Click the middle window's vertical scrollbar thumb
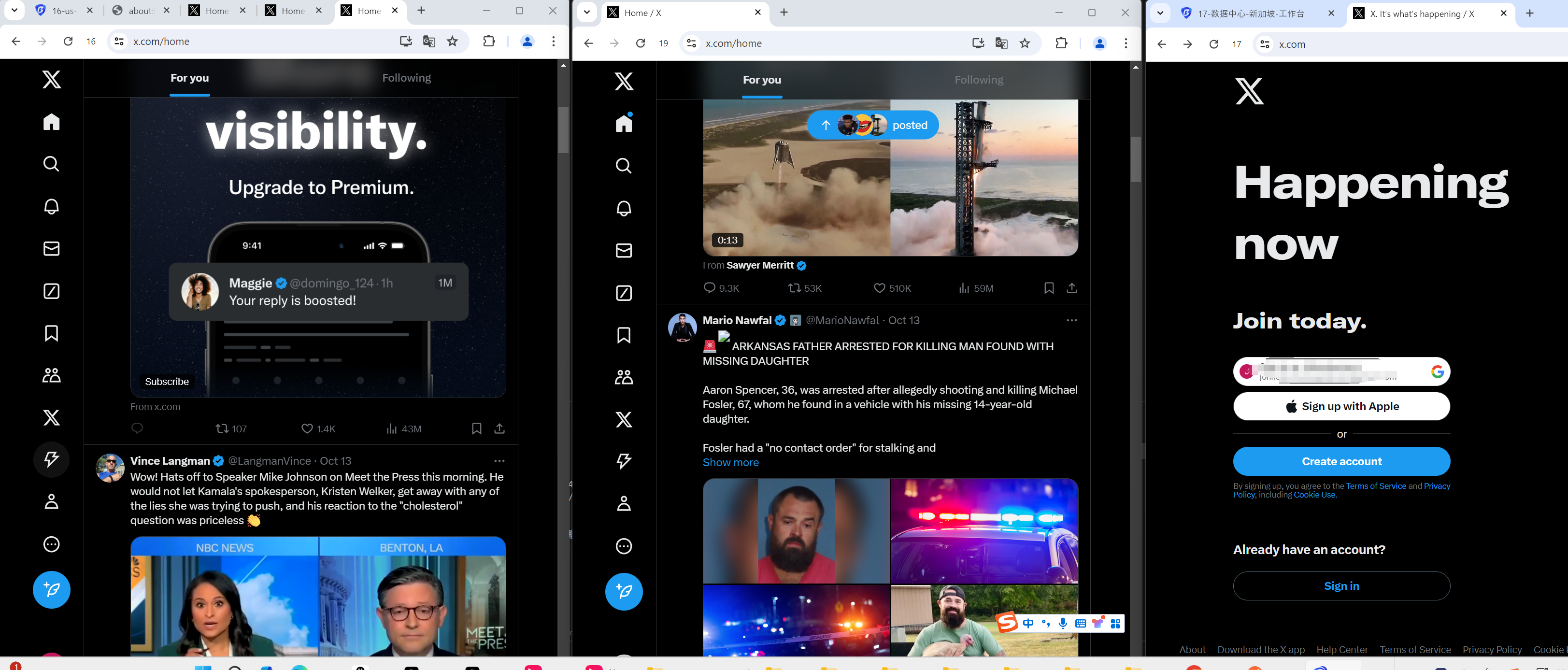Screen dimensions: 1568x670 click(1135, 158)
